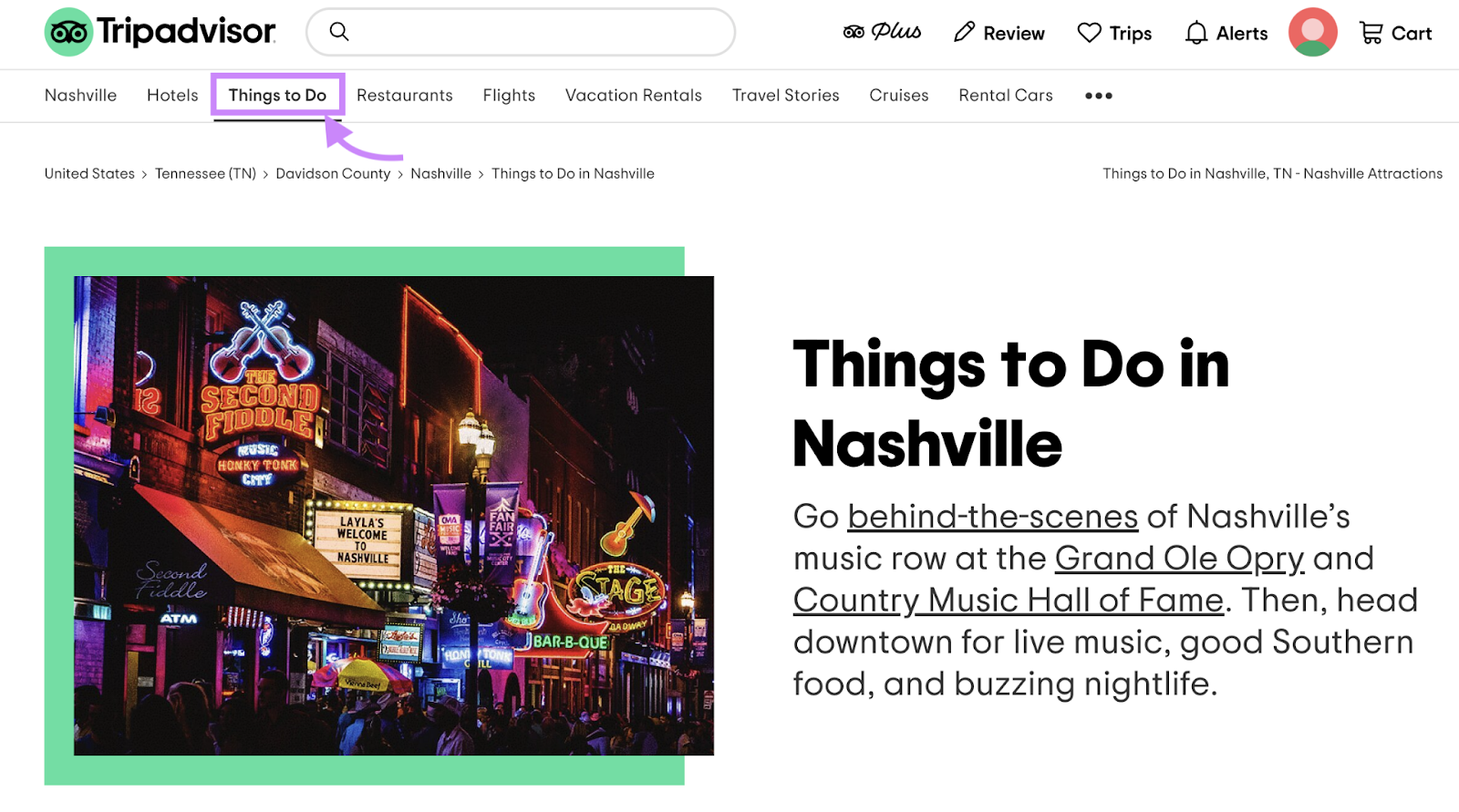Screen dimensions: 1459x812
Task: Open the Country Music Hall of Fame link
Action: click(x=1009, y=601)
